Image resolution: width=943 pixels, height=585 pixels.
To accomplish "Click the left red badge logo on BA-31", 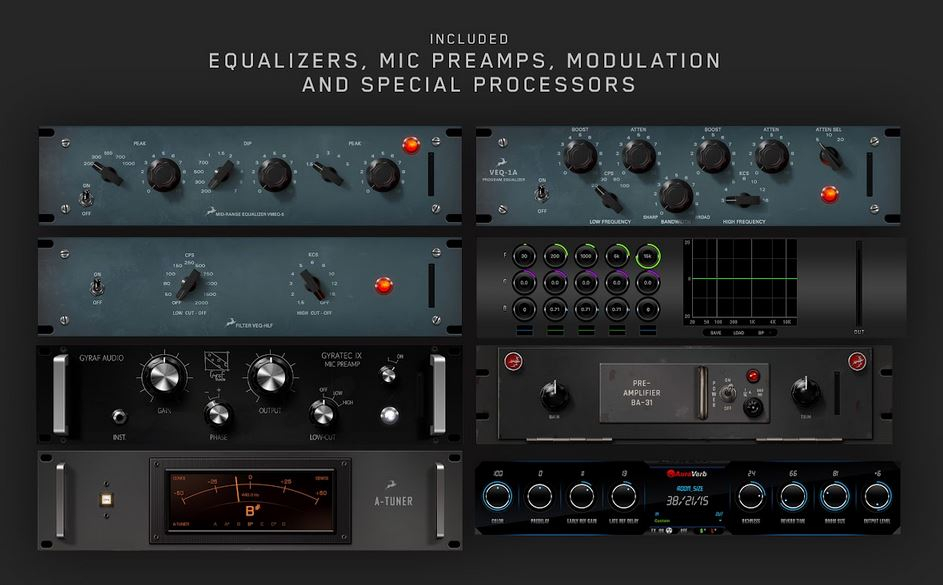I will [513, 361].
